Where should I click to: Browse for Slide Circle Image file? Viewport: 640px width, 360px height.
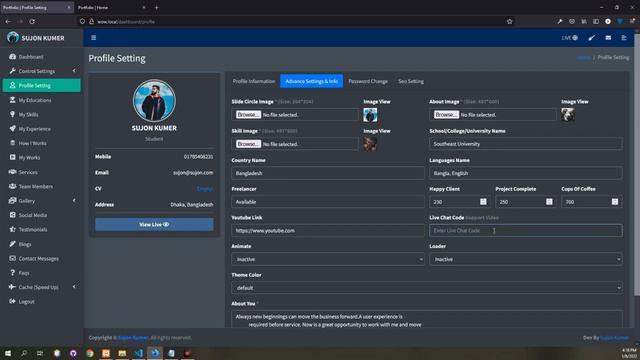coord(248,115)
